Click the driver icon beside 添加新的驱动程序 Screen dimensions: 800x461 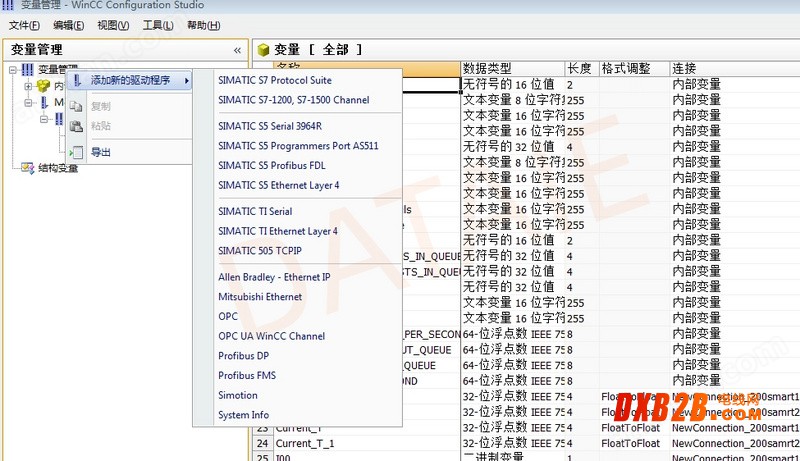(x=77, y=80)
